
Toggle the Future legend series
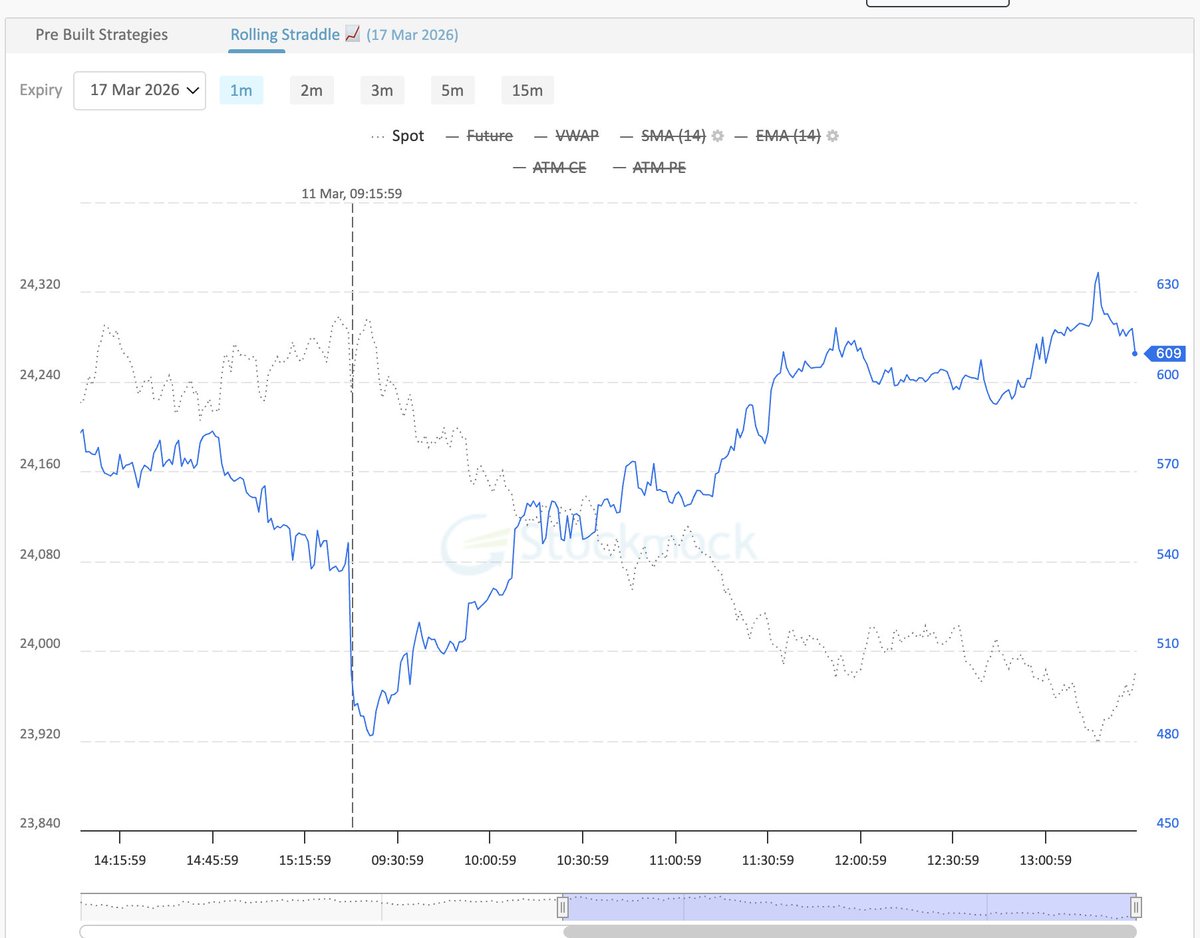[x=478, y=136]
